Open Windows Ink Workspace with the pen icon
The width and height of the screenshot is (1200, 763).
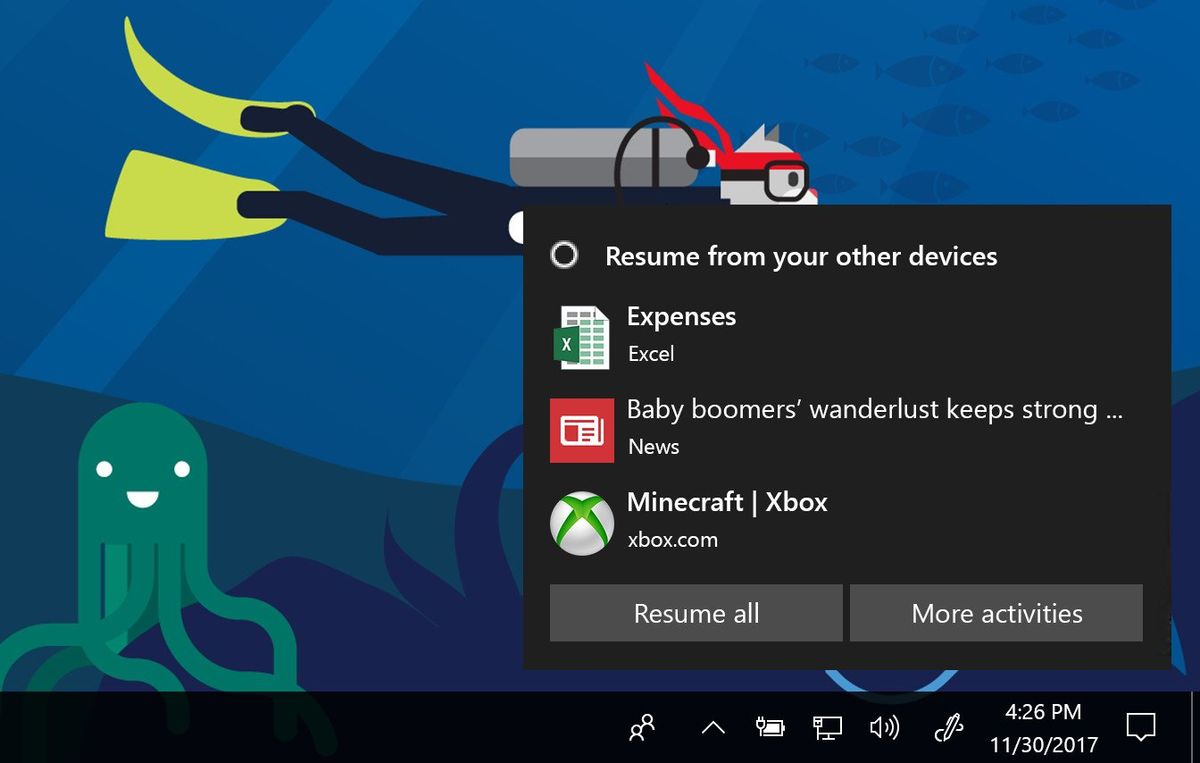(946, 729)
